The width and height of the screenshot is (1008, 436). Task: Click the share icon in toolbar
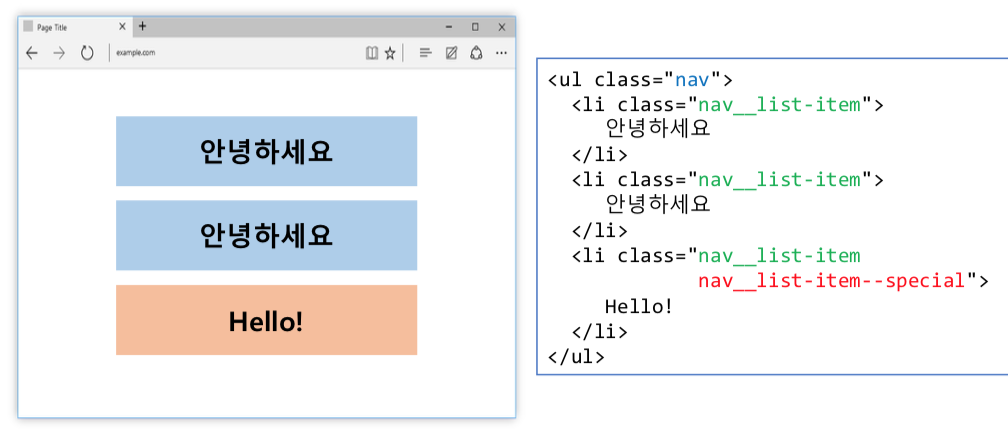[x=476, y=53]
